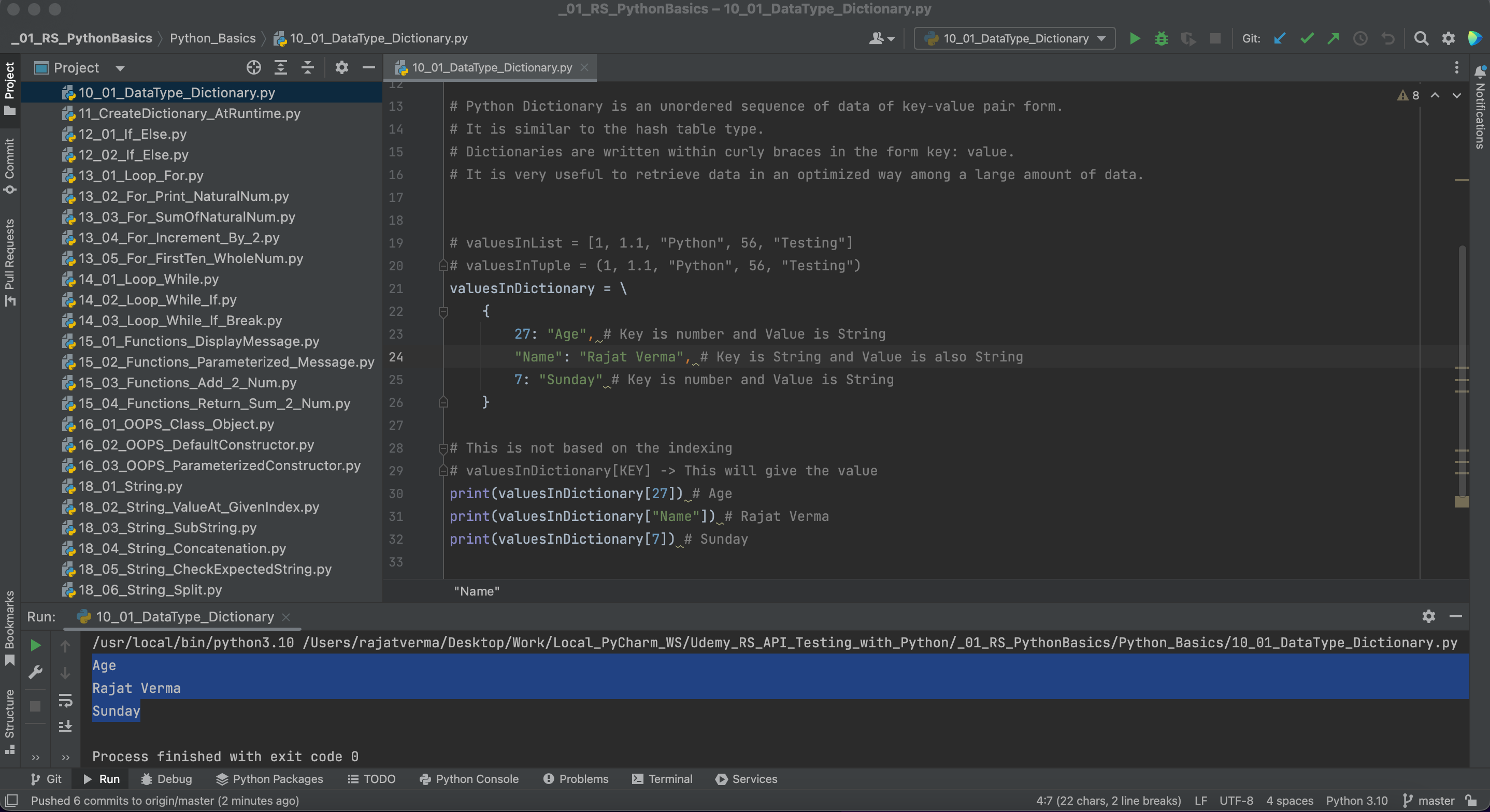The height and width of the screenshot is (812, 1490).
Task: Open Search Everywhere magnifier icon
Action: 1421,39
